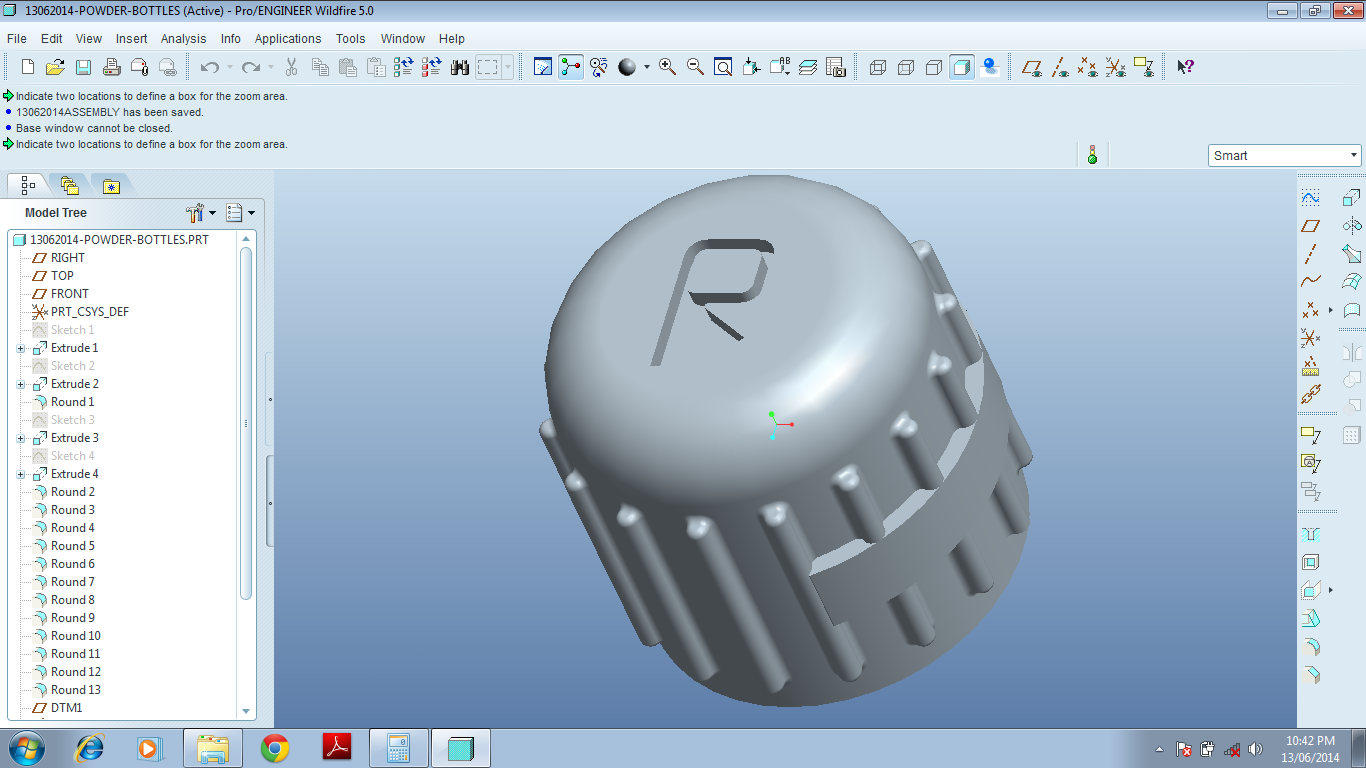Image resolution: width=1366 pixels, height=768 pixels.
Task: Open model tree Show dropdown
Action: (240, 213)
